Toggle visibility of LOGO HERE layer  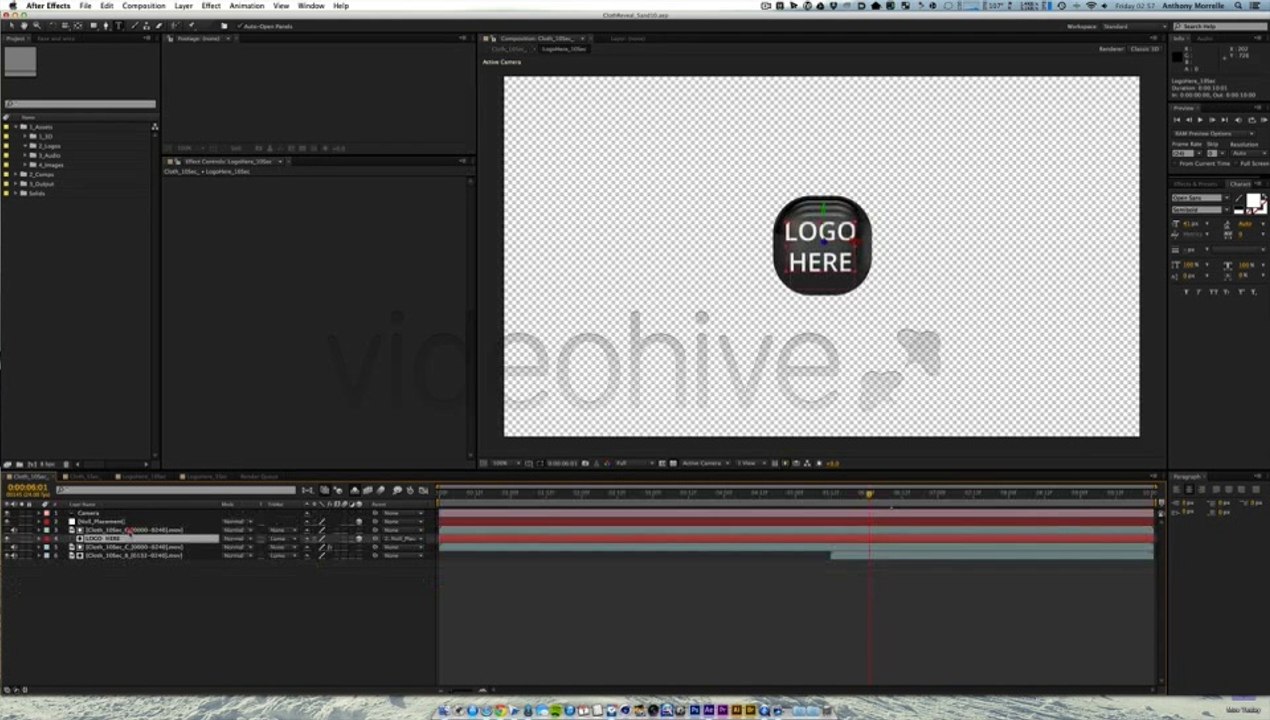click(7, 538)
